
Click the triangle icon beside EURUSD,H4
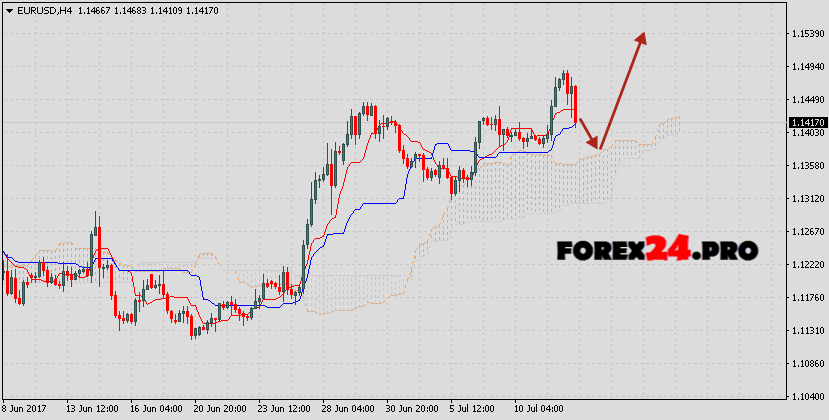click(8, 9)
